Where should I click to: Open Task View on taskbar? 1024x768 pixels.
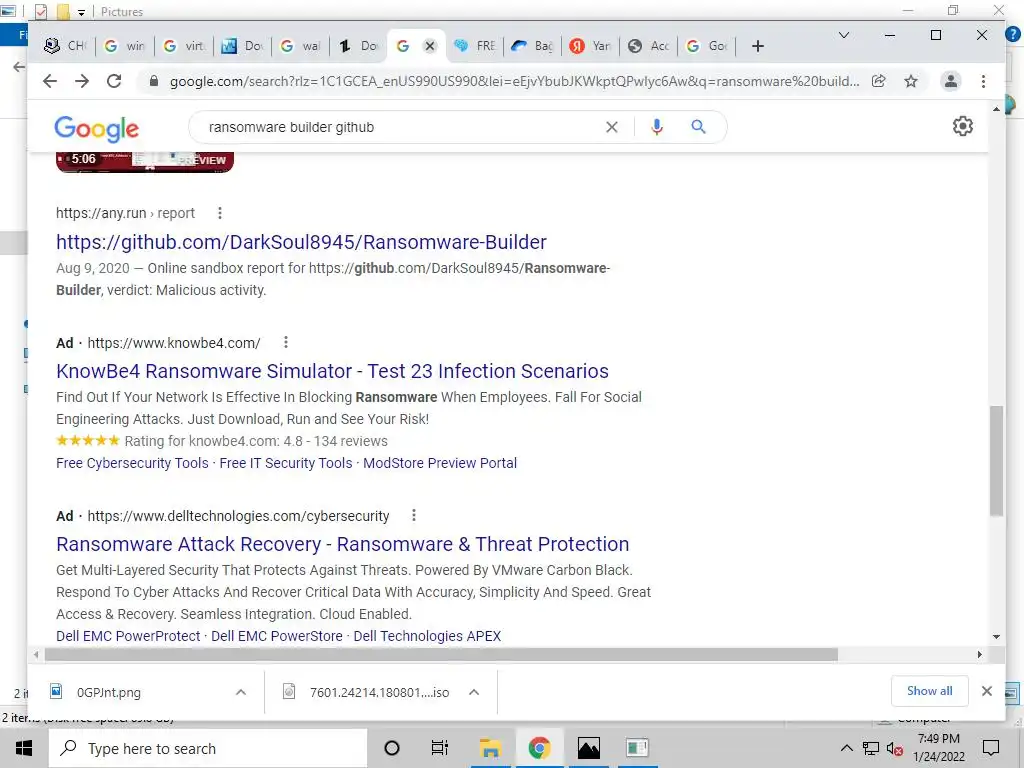(440, 748)
